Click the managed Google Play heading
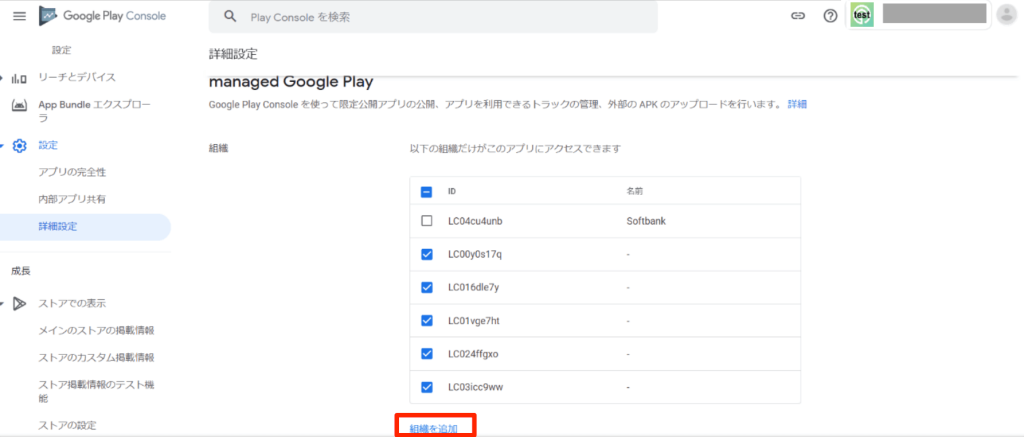Image resolution: width=1024 pixels, height=437 pixels. (291, 83)
